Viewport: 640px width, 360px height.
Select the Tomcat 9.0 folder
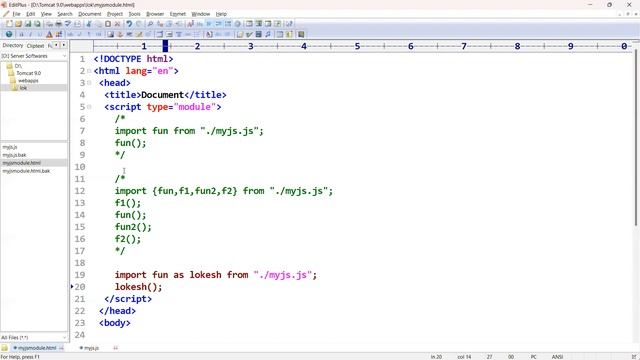click(29, 73)
